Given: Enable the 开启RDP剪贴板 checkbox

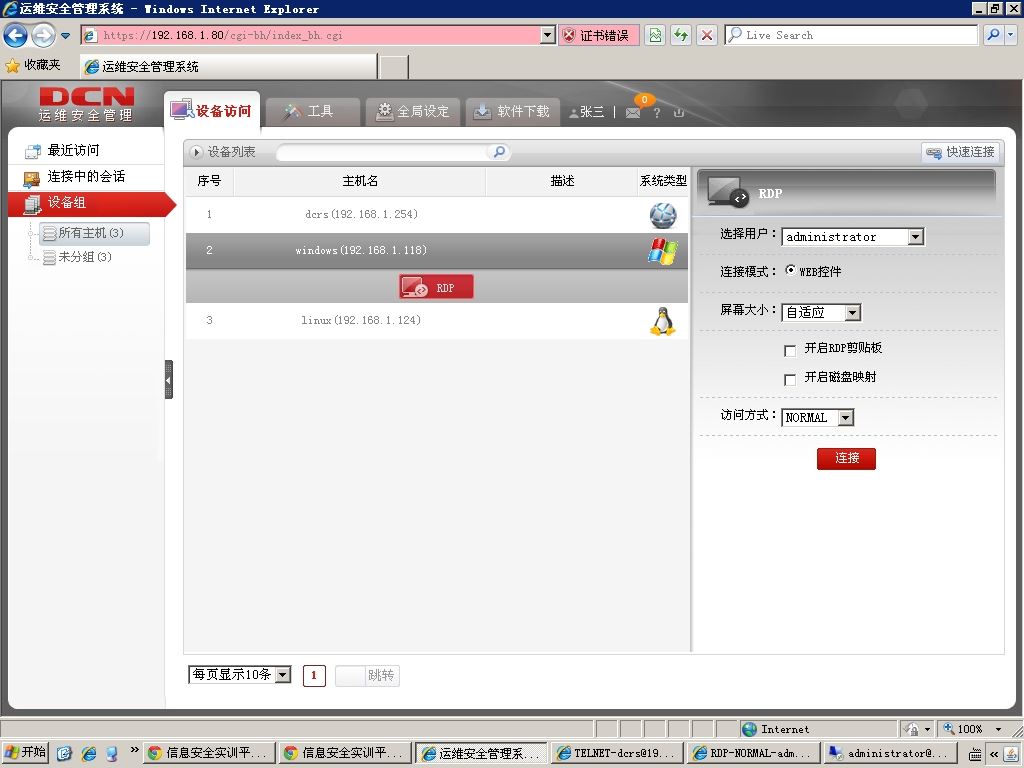Looking at the screenshot, I should coord(790,351).
